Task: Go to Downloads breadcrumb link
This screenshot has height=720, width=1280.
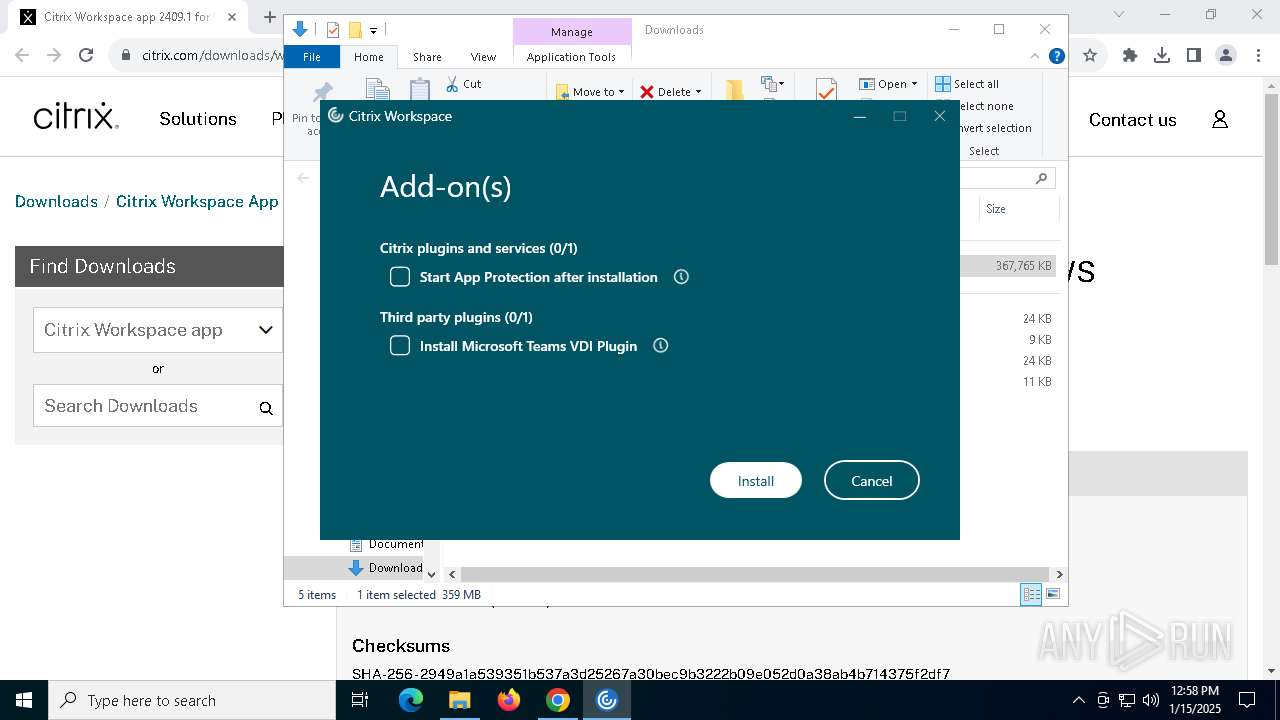Action: pos(56,201)
